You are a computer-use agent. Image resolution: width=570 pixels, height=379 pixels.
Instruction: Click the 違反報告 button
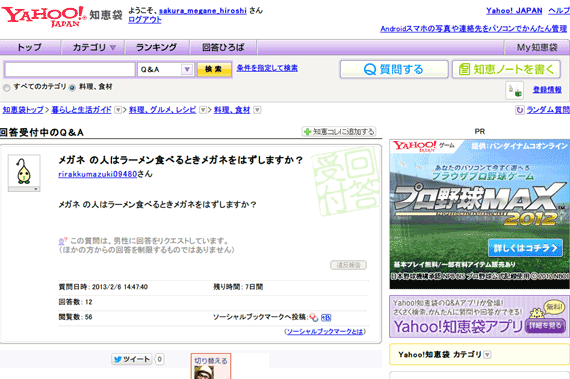348,265
